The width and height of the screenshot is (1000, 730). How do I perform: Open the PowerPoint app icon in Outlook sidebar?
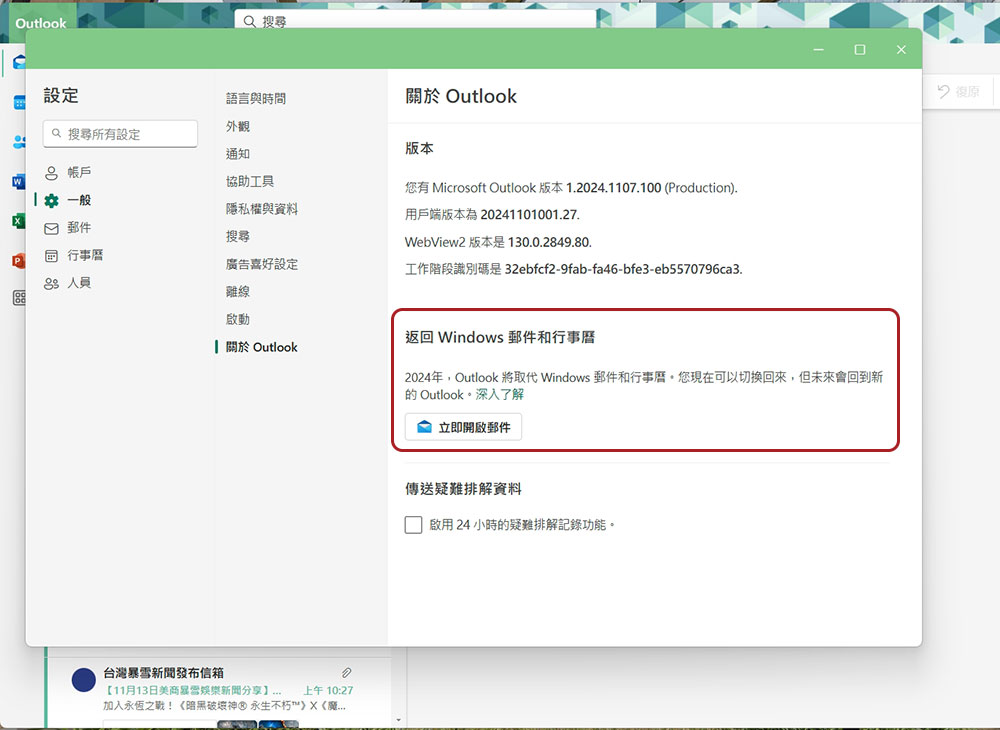point(18,261)
